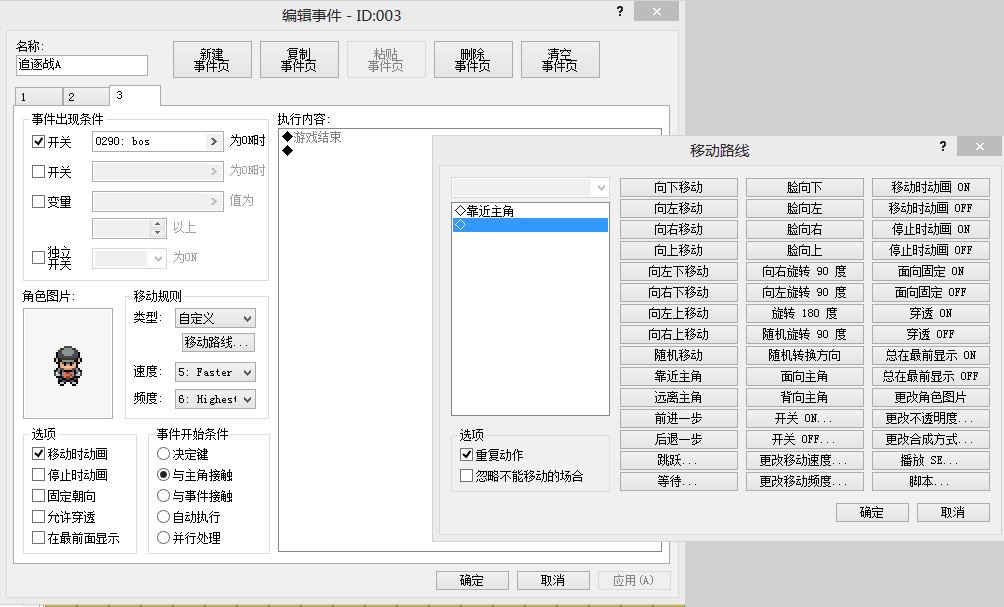Uncheck the first 开关 condition checkbox
1004x607 pixels.
pos(38,142)
